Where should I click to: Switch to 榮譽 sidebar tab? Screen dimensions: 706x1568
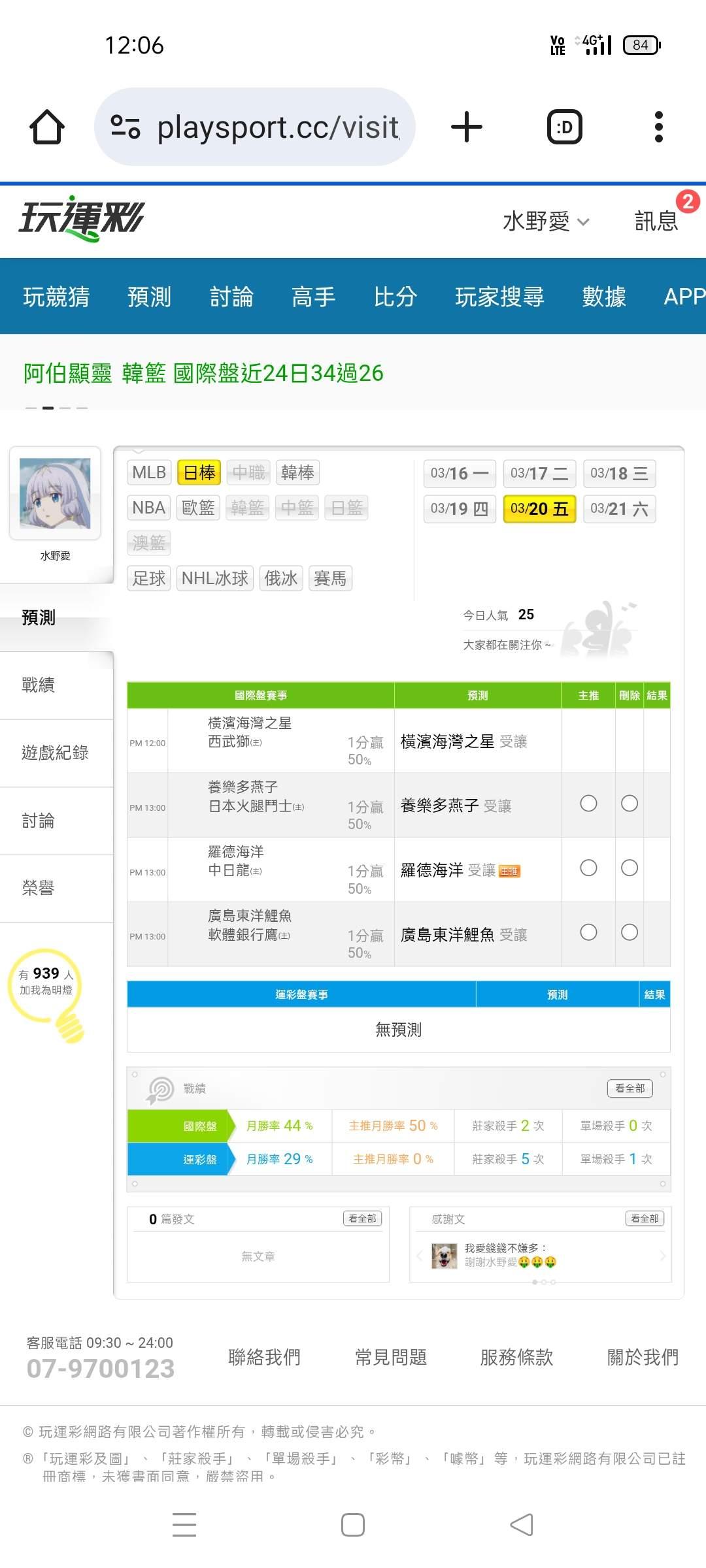pyautogui.click(x=57, y=888)
